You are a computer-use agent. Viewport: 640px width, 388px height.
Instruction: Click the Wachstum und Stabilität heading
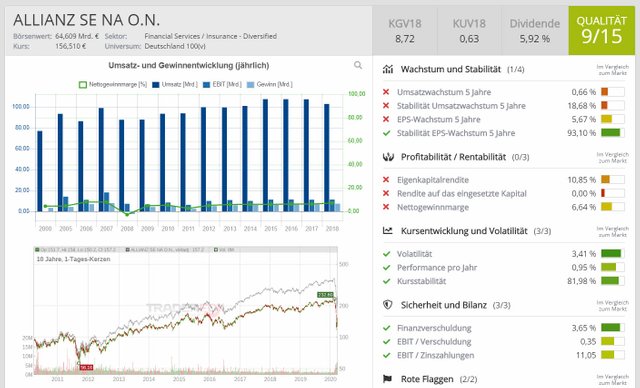point(451,69)
